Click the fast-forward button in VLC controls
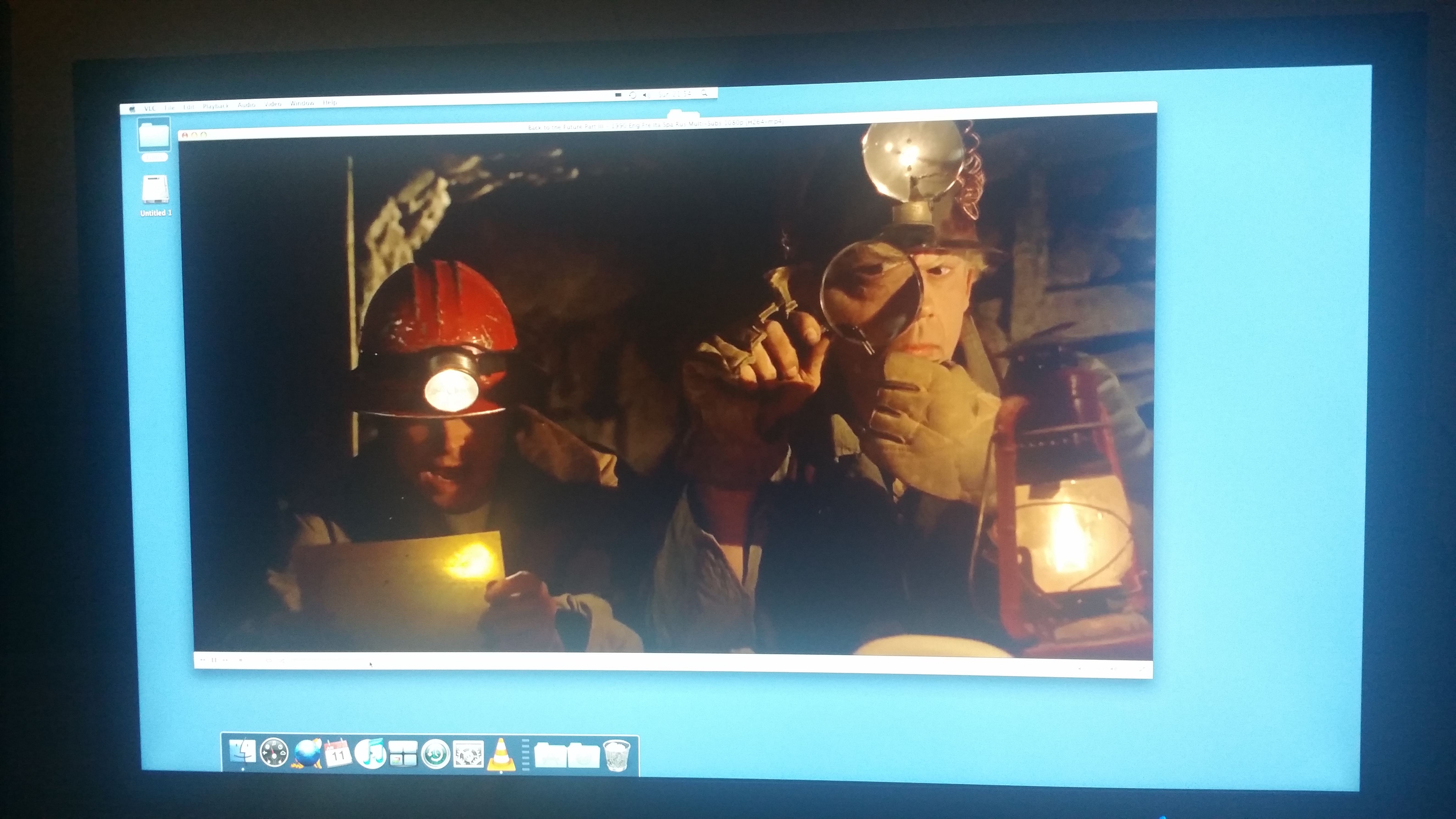1456x819 pixels. tap(225, 660)
